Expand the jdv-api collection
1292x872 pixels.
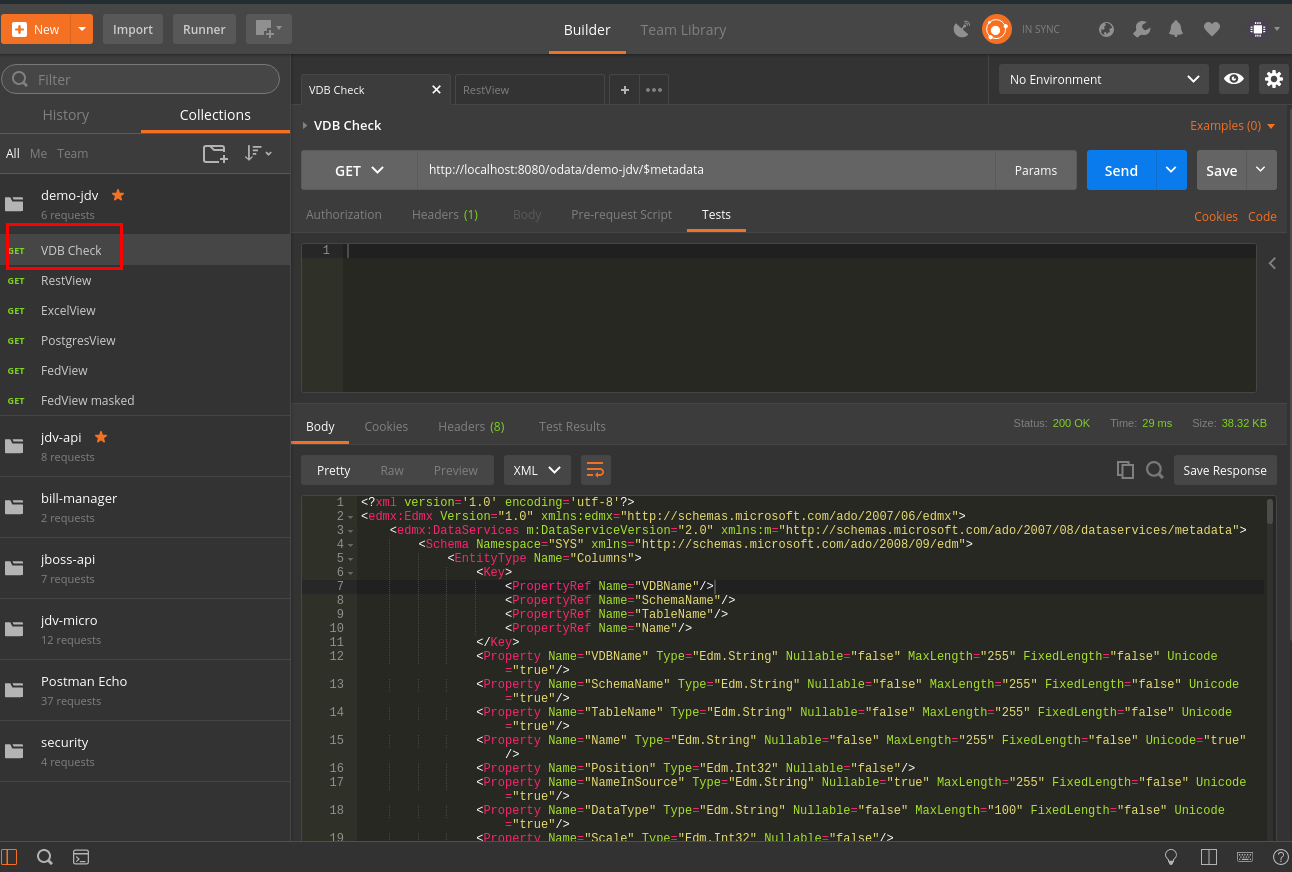coord(145,446)
